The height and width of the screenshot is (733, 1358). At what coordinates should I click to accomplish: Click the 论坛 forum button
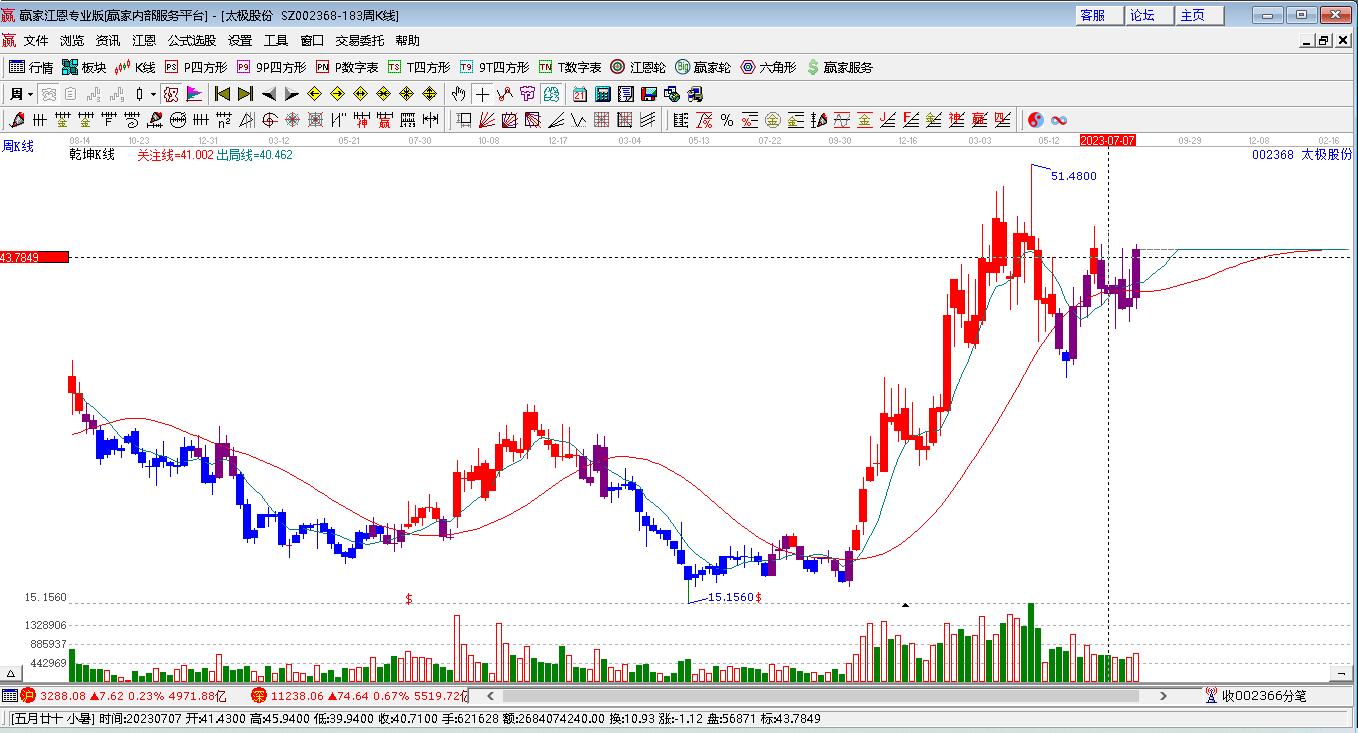1149,15
